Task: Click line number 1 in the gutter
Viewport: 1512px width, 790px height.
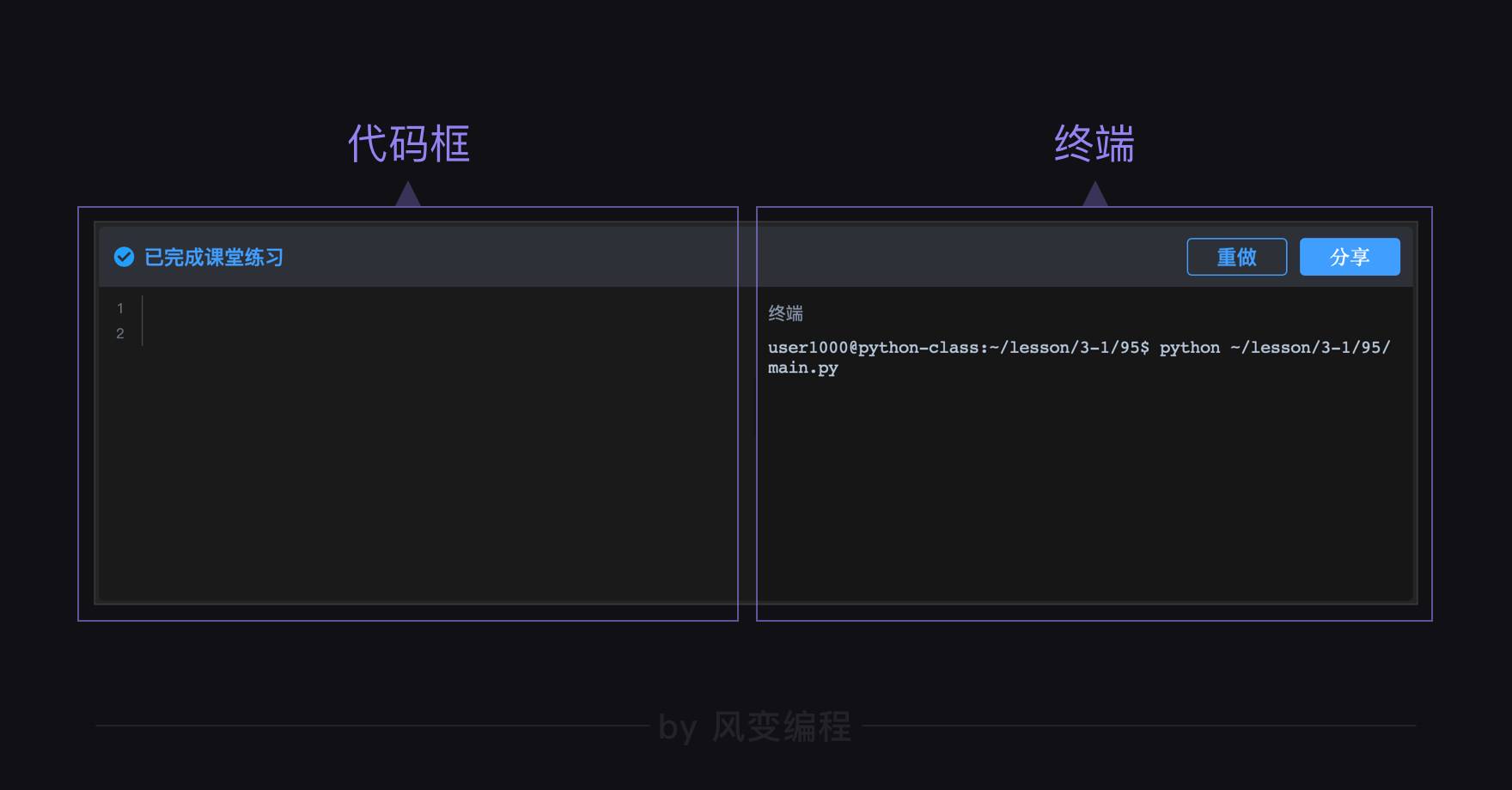Action: pyautogui.click(x=120, y=308)
